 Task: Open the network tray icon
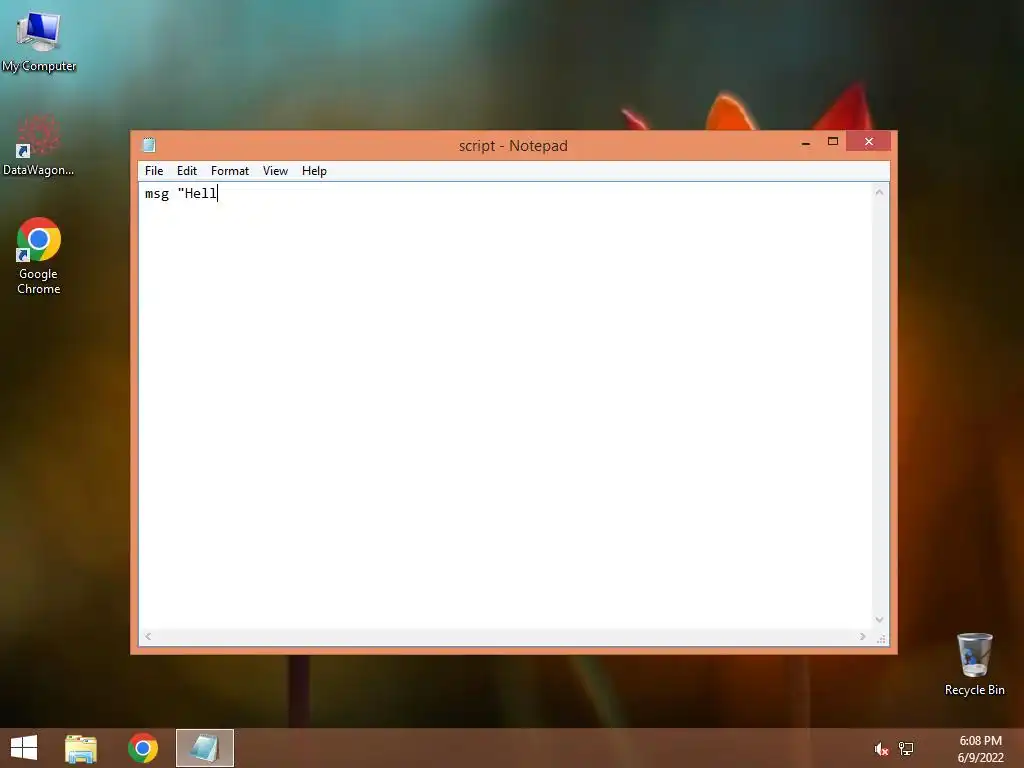tap(906, 748)
